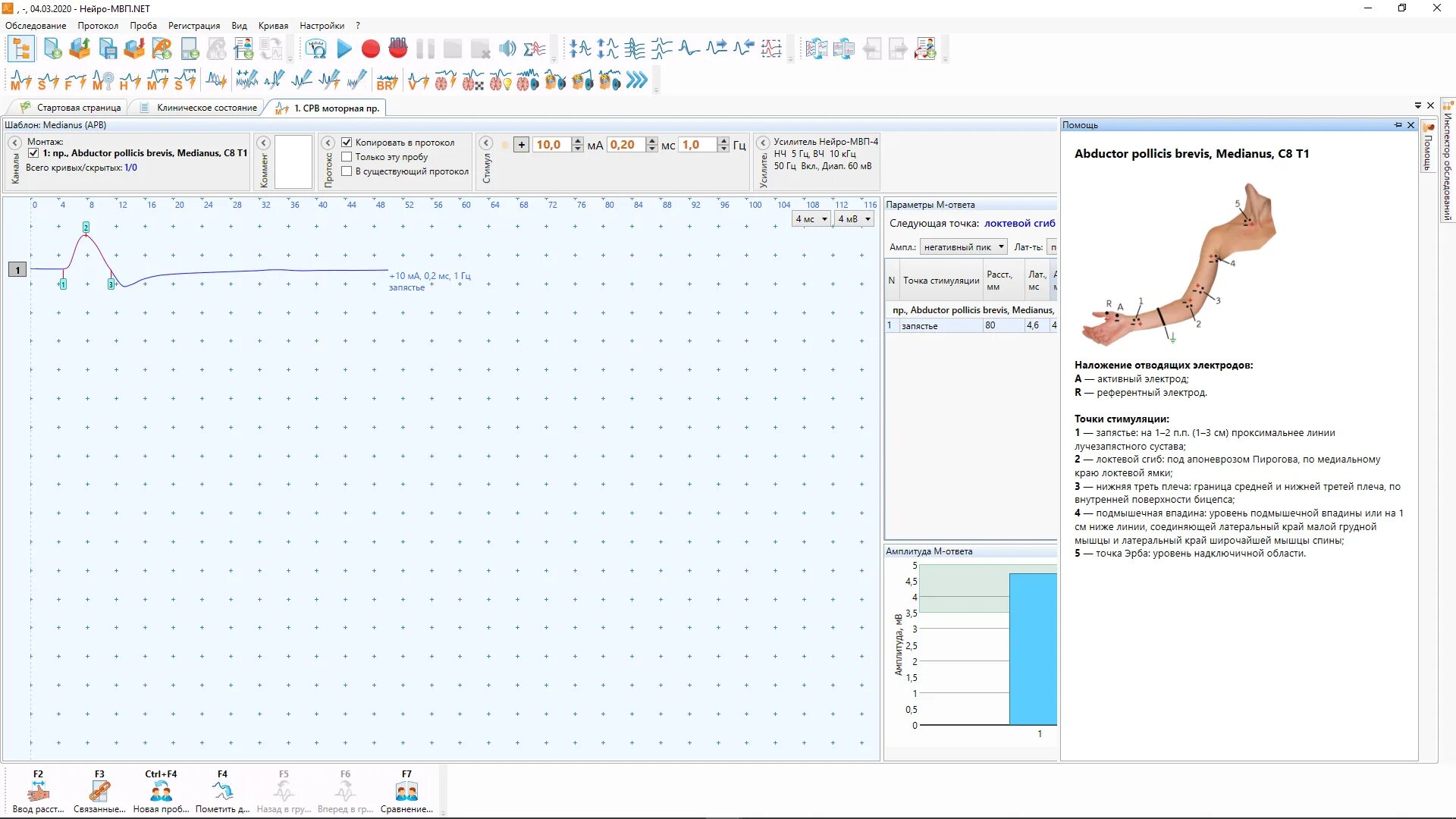Open the blink reflex BR test icon

click(x=387, y=80)
